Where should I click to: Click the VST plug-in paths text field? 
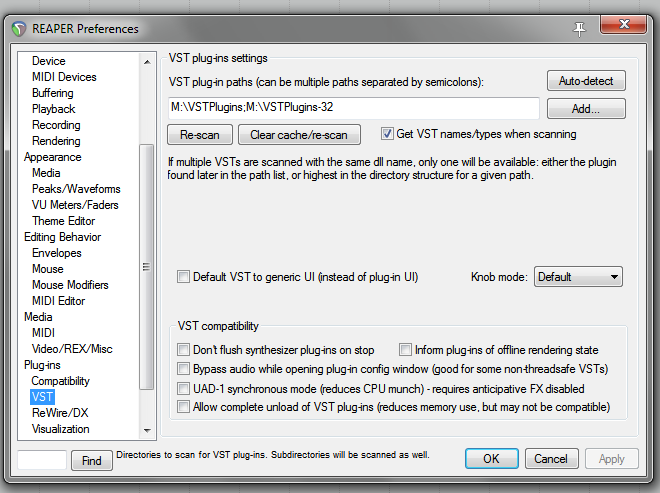click(354, 108)
